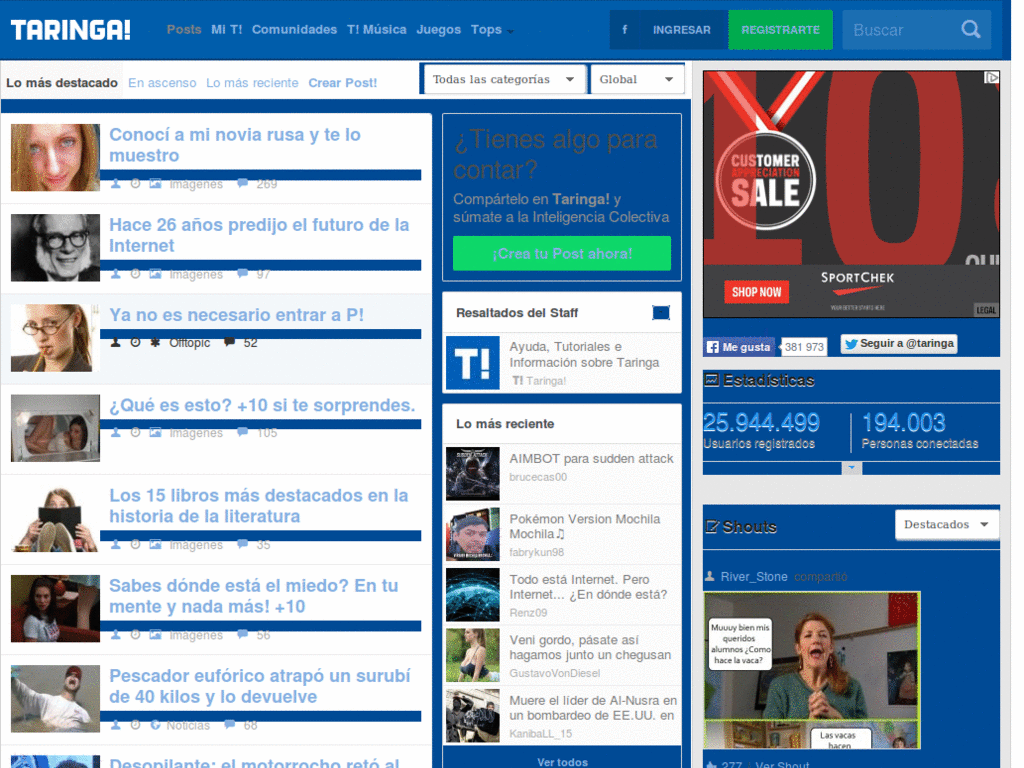1024x768 pixels.
Task: Open post Hace 26 años predijo el futuro
Action: pos(259,235)
